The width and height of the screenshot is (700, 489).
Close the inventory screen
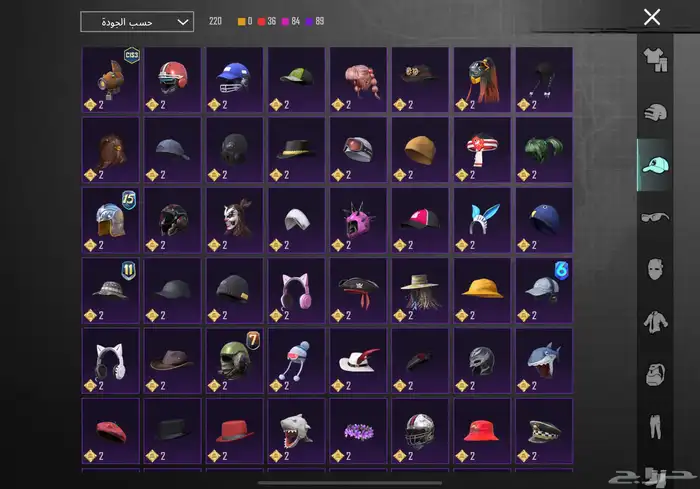point(652,17)
